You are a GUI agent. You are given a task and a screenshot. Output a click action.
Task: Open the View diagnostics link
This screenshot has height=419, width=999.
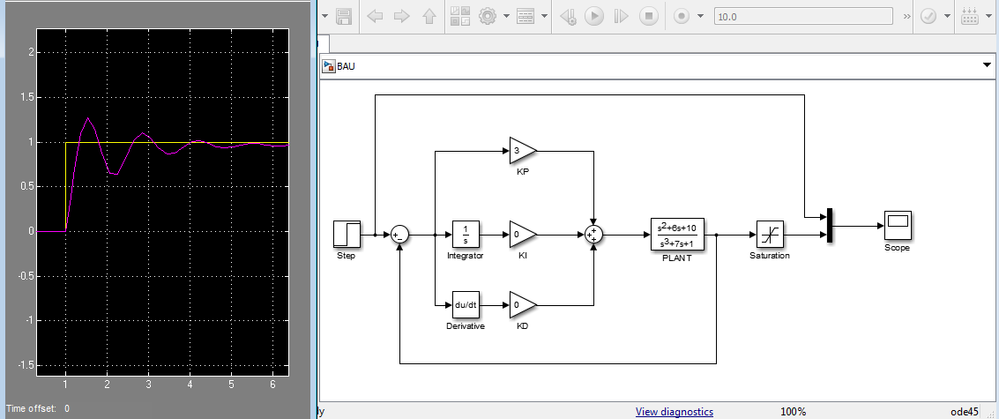[x=674, y=412]
